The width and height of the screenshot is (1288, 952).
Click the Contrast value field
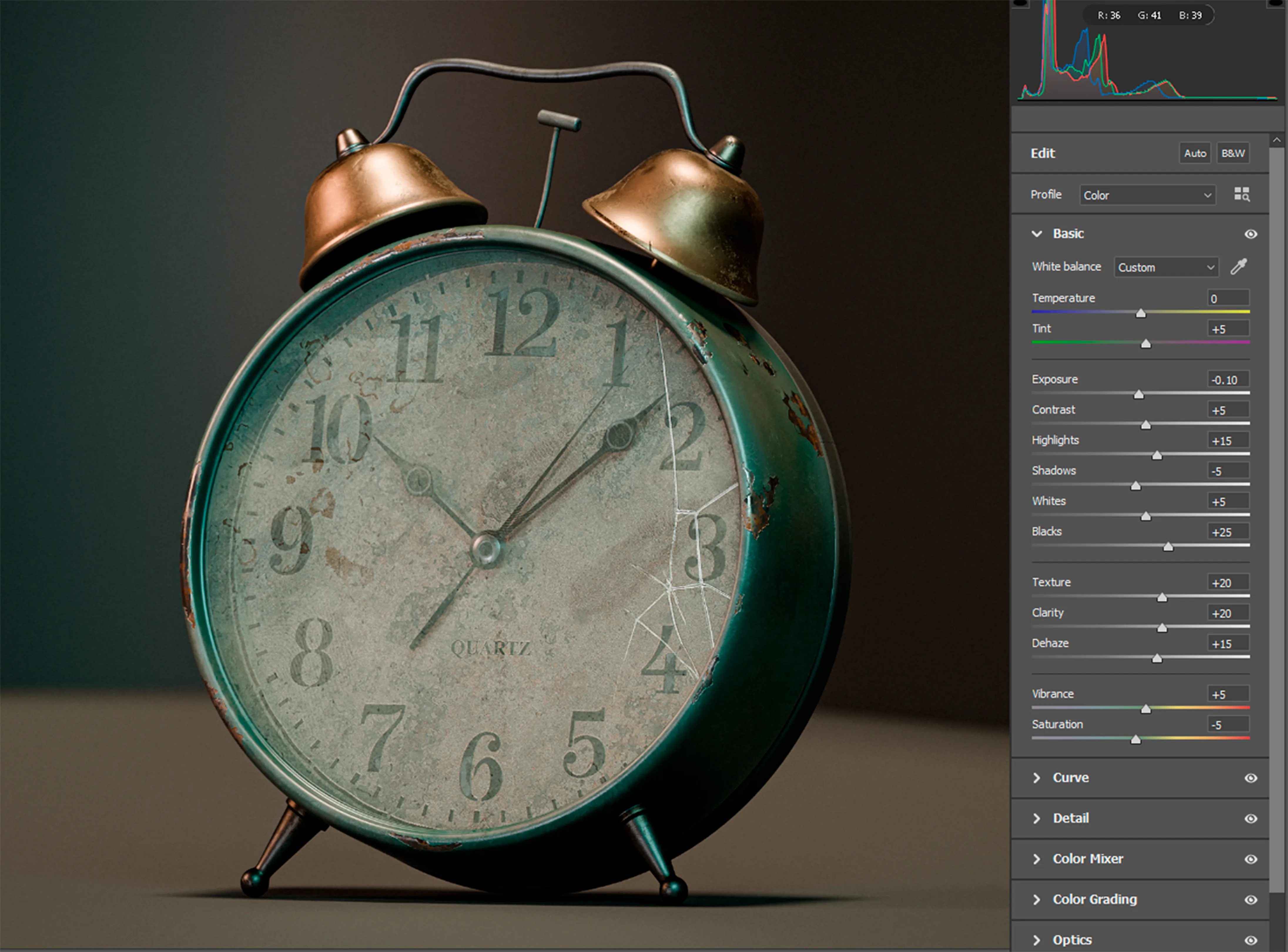1229,410
